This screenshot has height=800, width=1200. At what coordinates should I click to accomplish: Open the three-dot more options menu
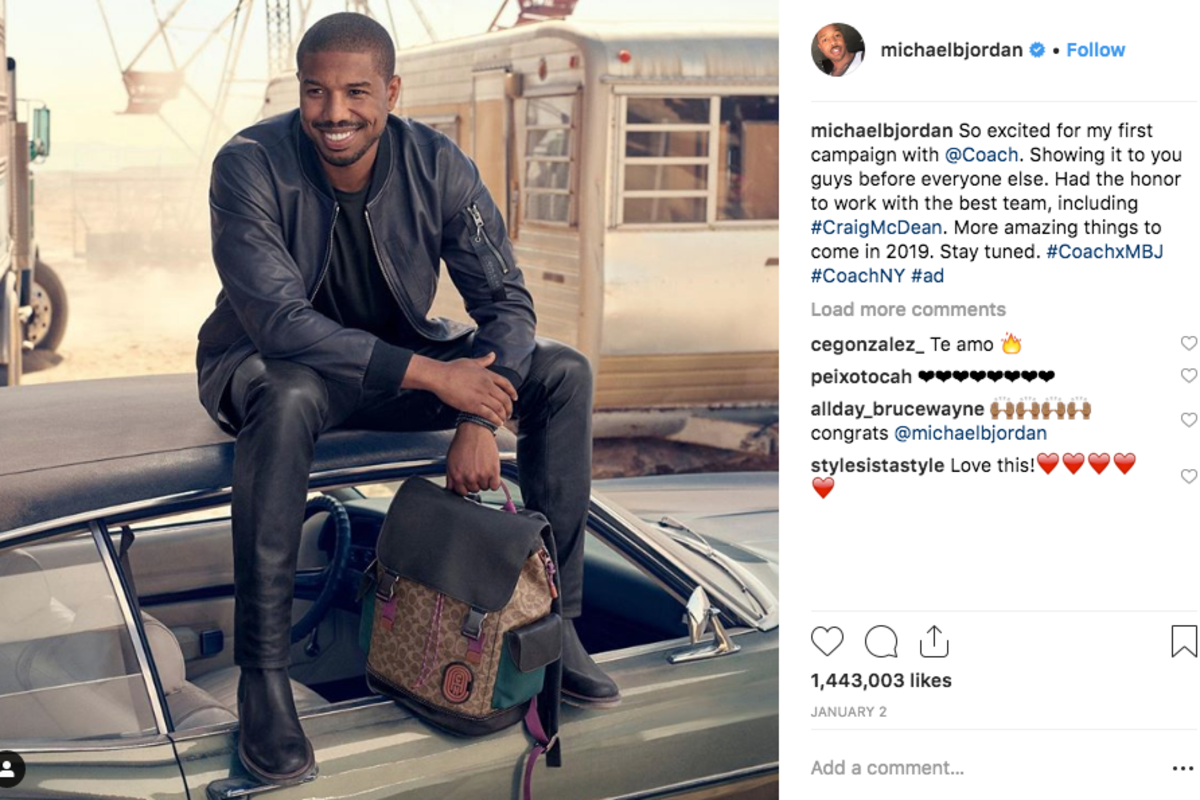(x=1183, y=769)
